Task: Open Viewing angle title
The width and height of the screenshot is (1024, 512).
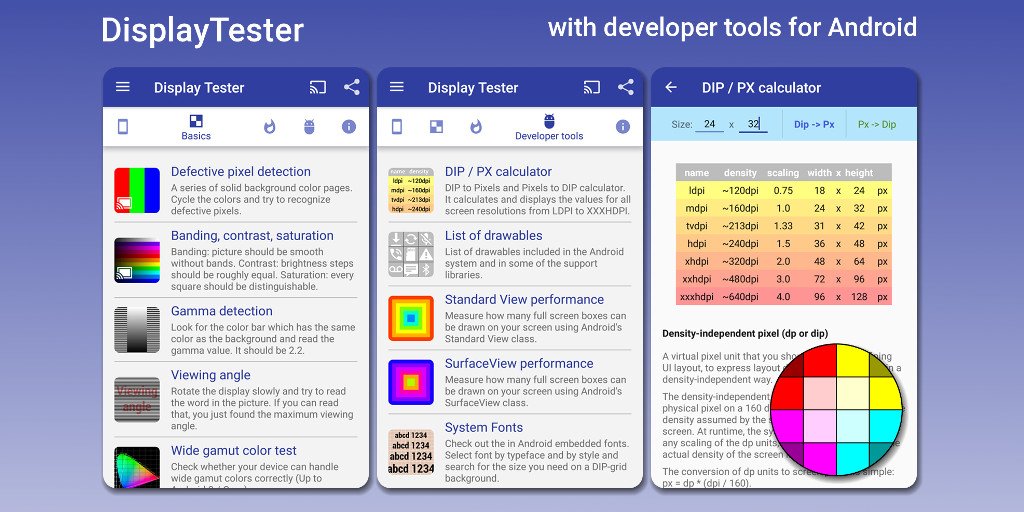Action: 210,375
